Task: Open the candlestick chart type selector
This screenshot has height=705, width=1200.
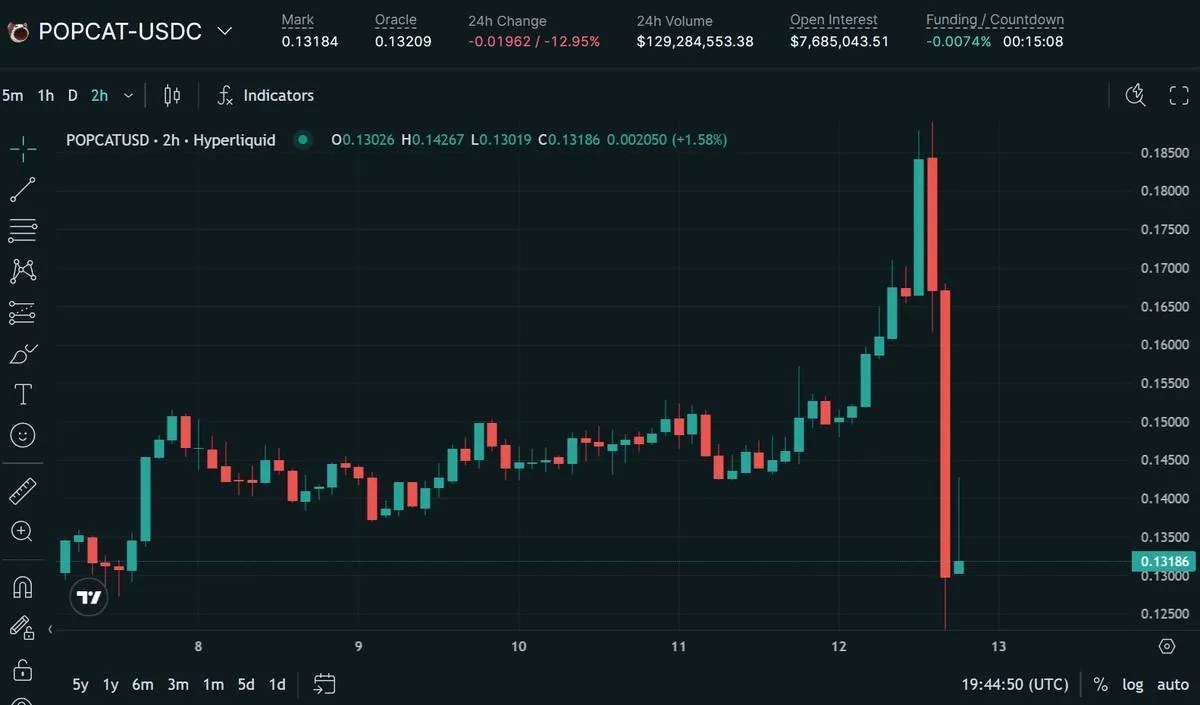Action: 172,96
